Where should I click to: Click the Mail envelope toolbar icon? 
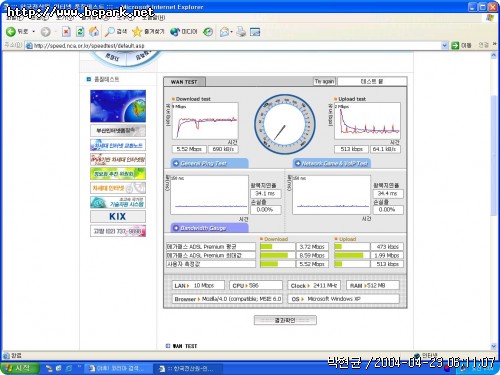coord(224,32)
